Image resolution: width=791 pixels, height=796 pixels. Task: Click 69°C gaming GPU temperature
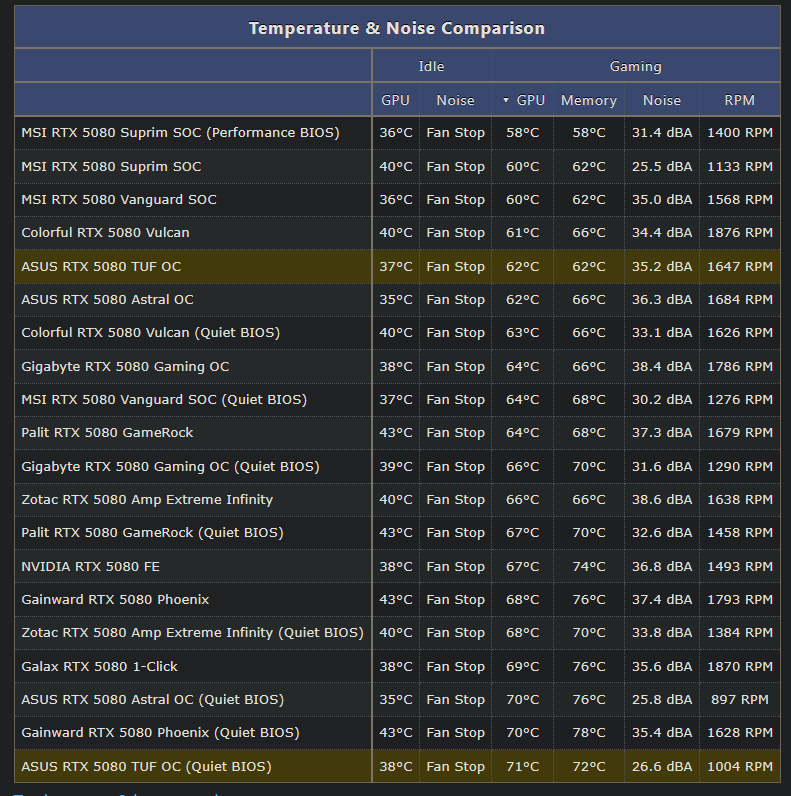coord(522,667)
